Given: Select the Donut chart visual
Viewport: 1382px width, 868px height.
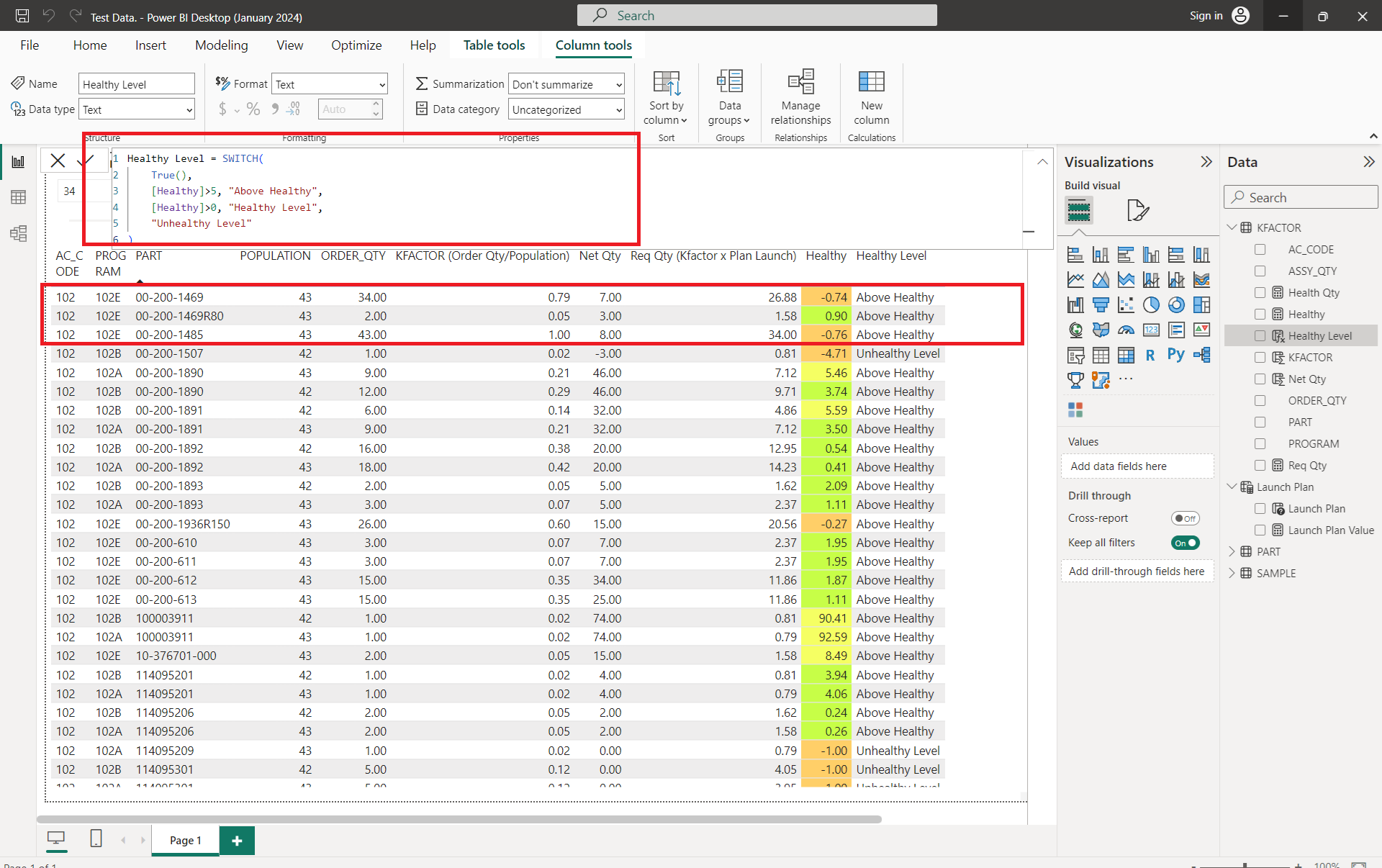Looking at the screenshot, I should [1176, 305].
